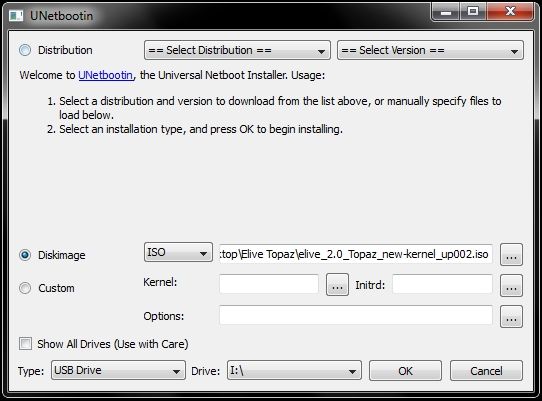The height and width of the screenshot is (401, 542).
Task: Open the Drive letter I:\ dropdown
Action: [294, 371]
